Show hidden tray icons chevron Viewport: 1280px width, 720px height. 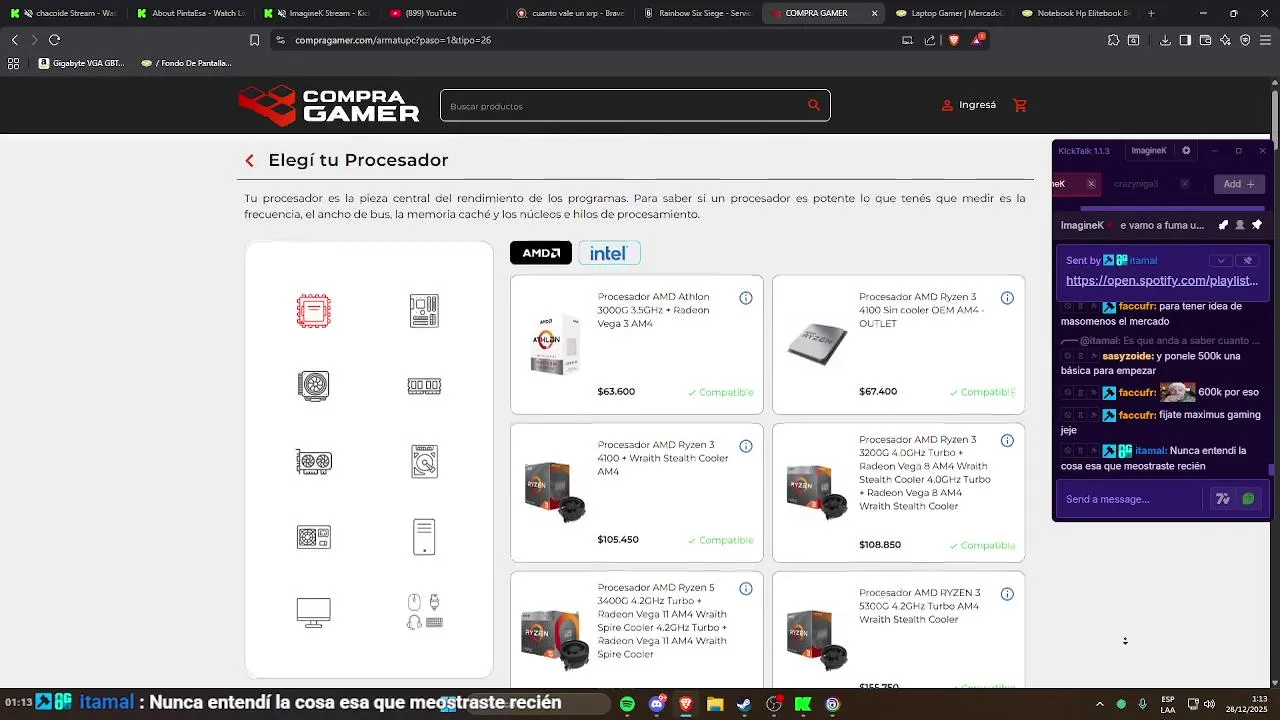(1099, 704)
